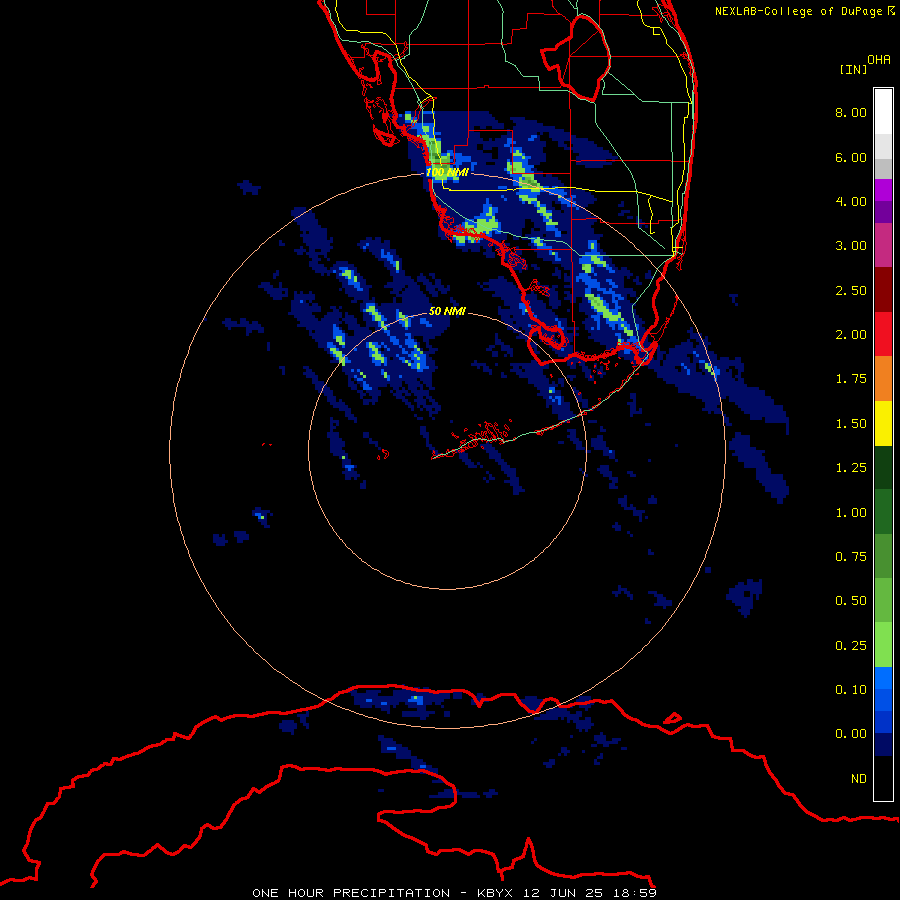The width and height of the screenshot is (900, 900).
Task: Pick the yellow swatch beside 1.50
Action: point(883,423)
